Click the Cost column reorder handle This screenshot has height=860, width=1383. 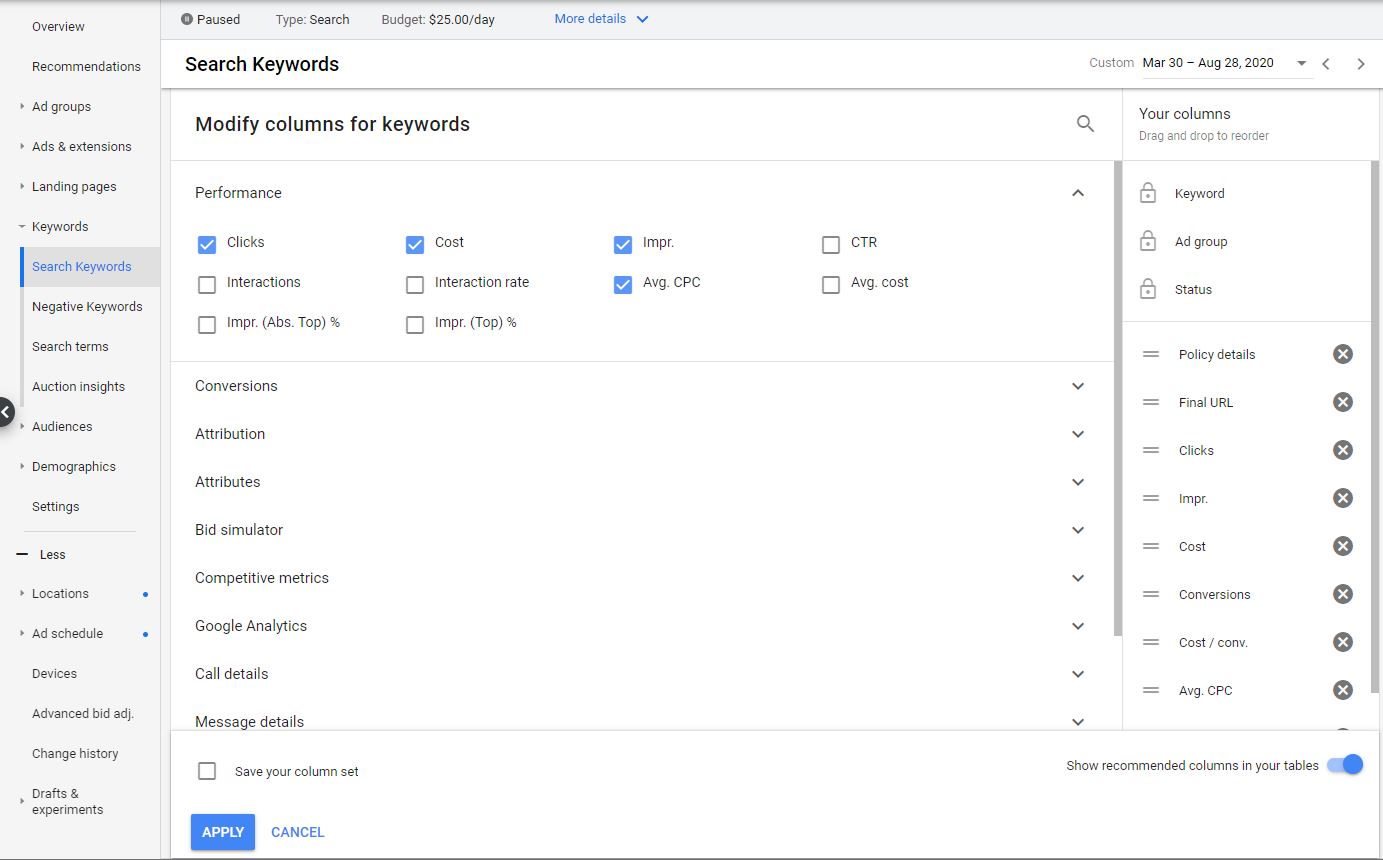pyautogui.click(x=1151, y=546)
